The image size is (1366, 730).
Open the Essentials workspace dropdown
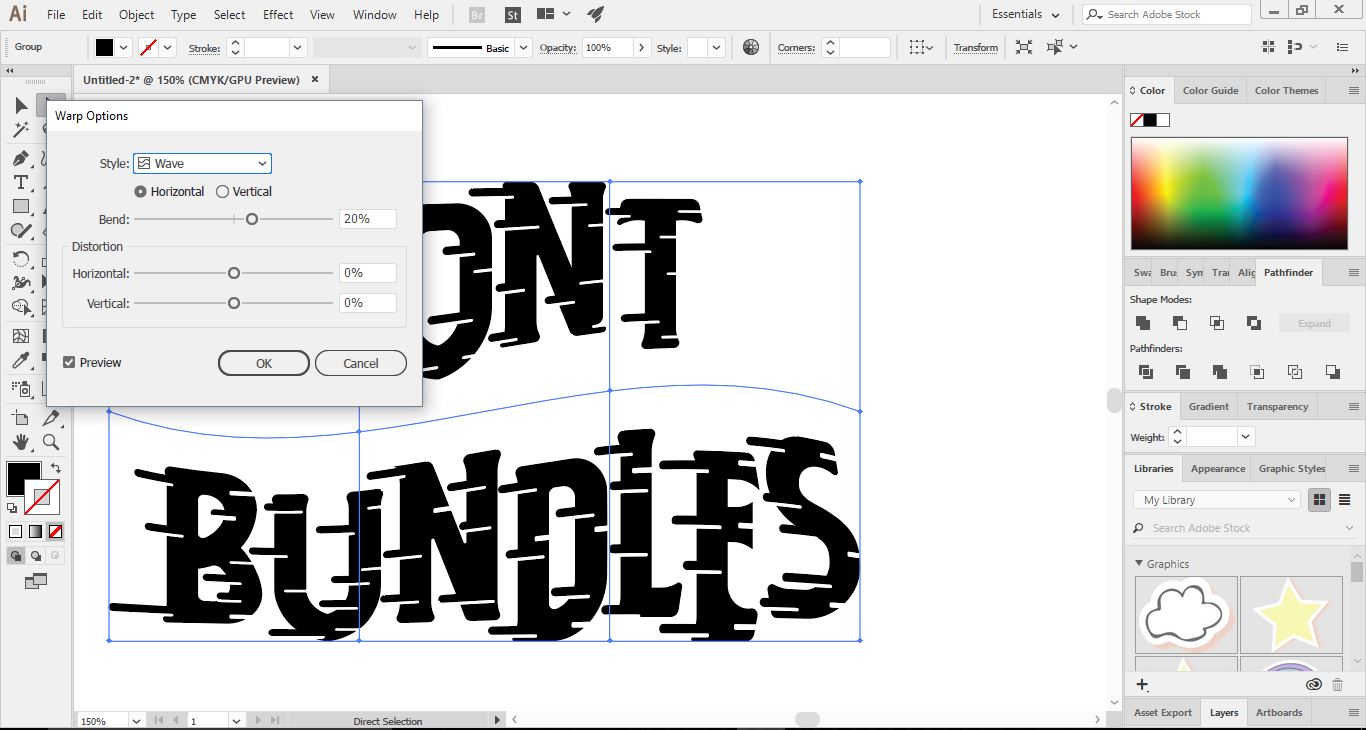click(1025, 14)
